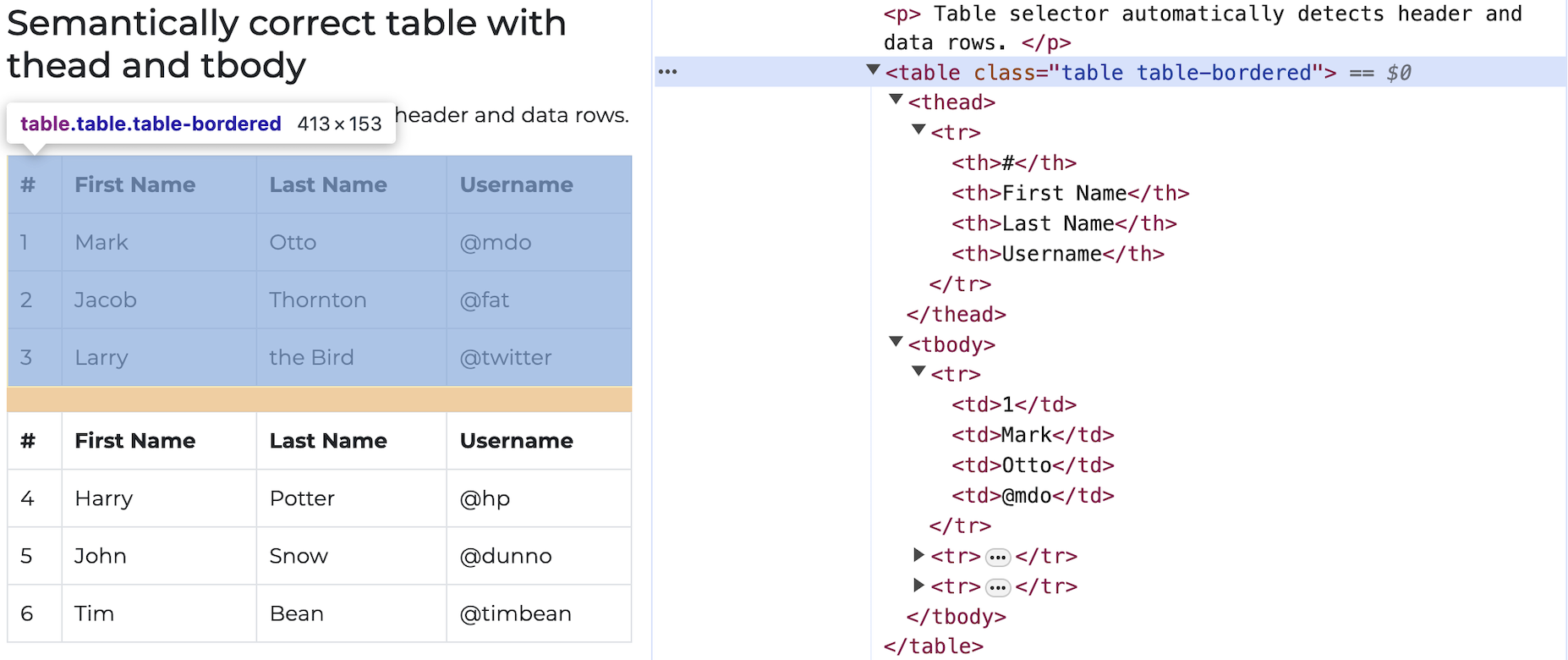Click the three-dot actions icon beside the table node
Screen dimensions: 1568x660
pos(667,72)
